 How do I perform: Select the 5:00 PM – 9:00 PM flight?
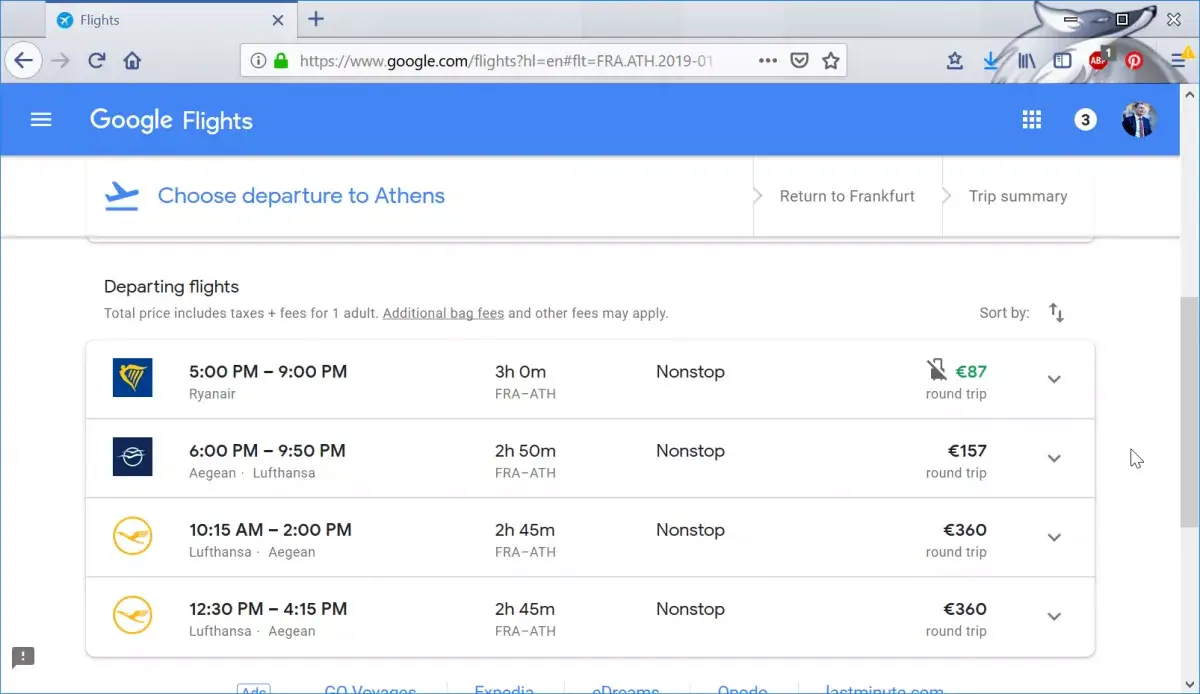(590, 379)
